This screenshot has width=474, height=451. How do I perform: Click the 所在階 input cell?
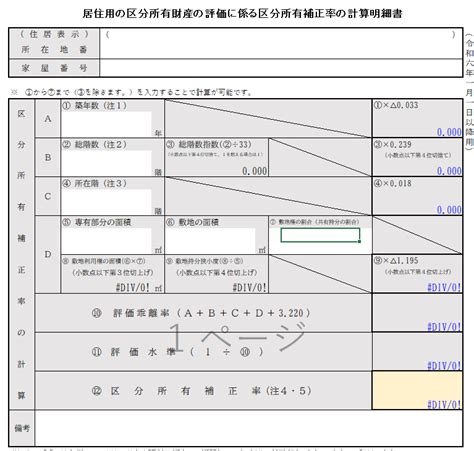coord(106,202)
